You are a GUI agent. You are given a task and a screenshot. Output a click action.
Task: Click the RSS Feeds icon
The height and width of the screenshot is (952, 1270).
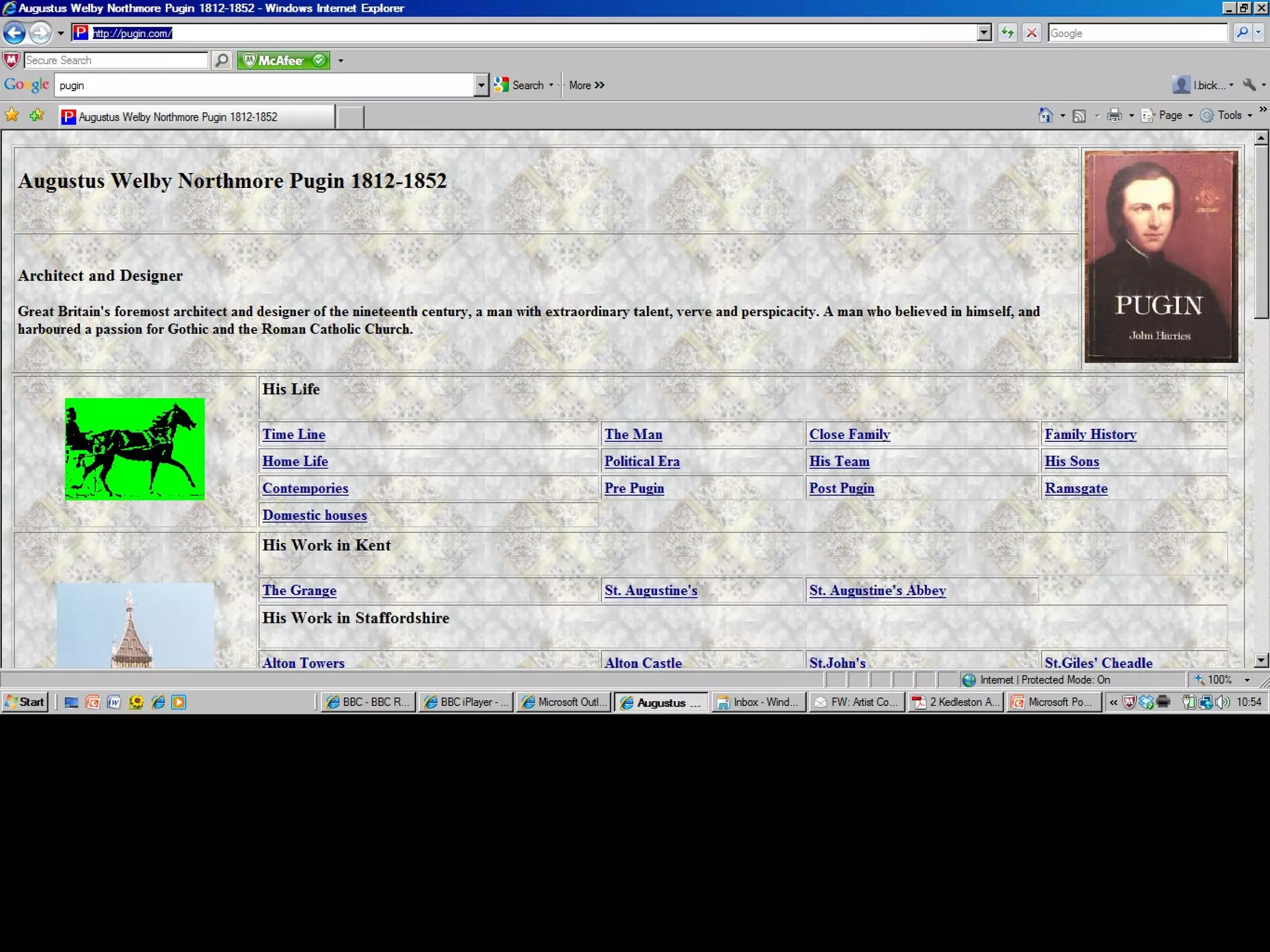[1079, 115]
